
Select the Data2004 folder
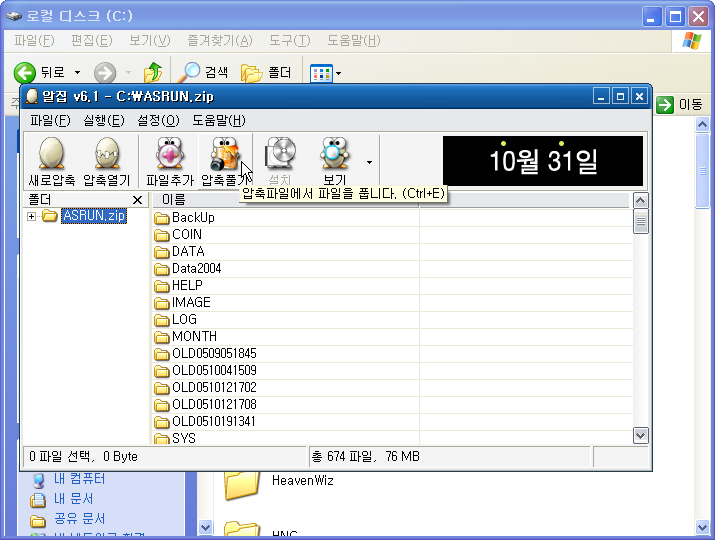tap(197, 268)
